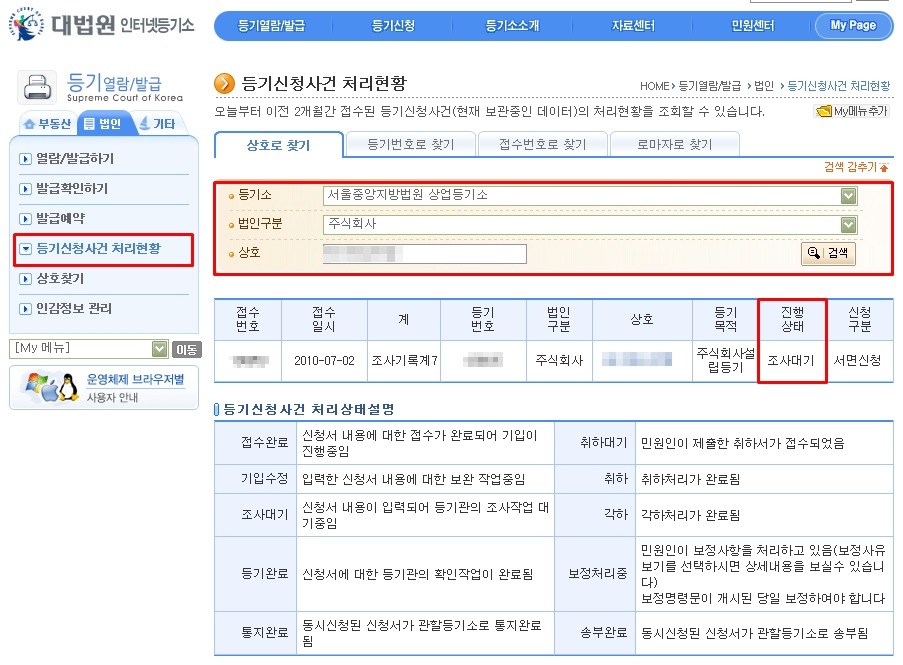
Task: Click arrow icon next to 발급확인하기
Action: (x=25, y=189)
